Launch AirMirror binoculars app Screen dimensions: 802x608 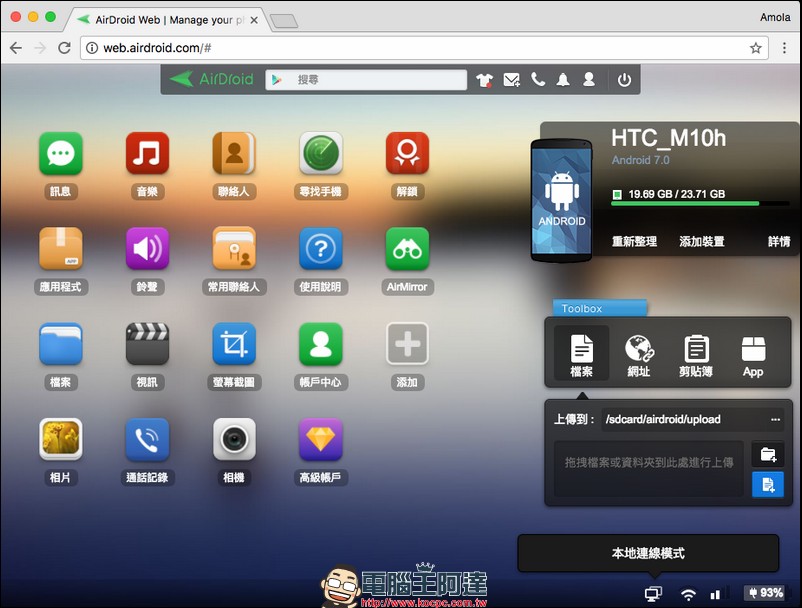tap(407, 249)
